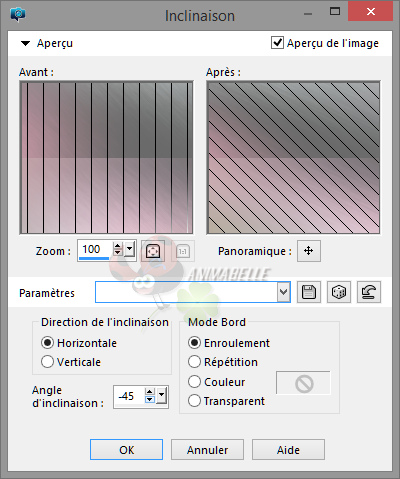
Task: Click the Panoramique pan cross icon
Action: (309, 251)
